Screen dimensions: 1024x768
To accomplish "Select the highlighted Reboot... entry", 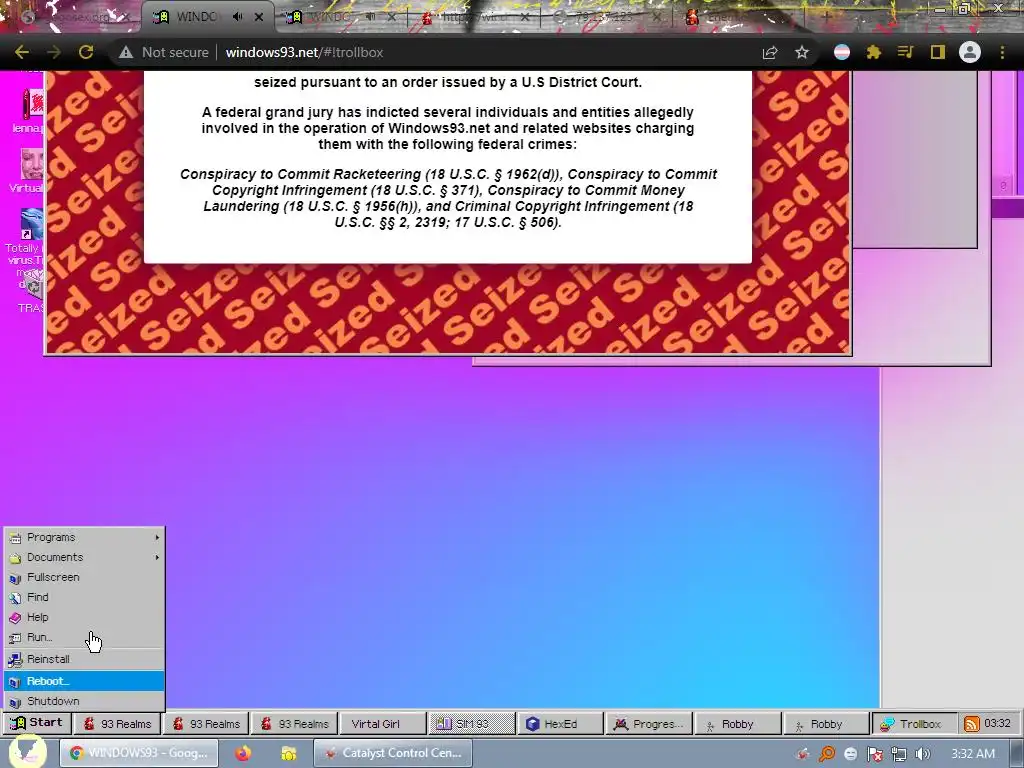I will (x=84, y=681).
